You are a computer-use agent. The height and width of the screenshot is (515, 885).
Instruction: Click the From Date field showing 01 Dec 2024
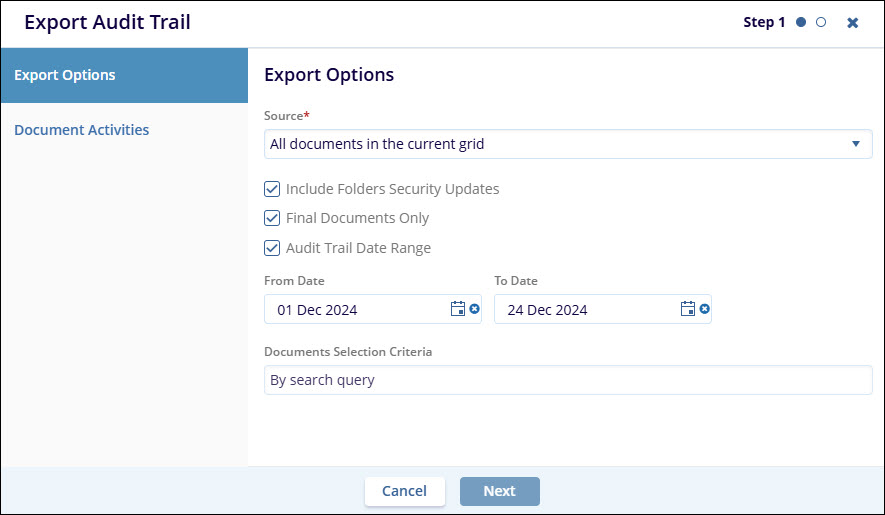355,309
